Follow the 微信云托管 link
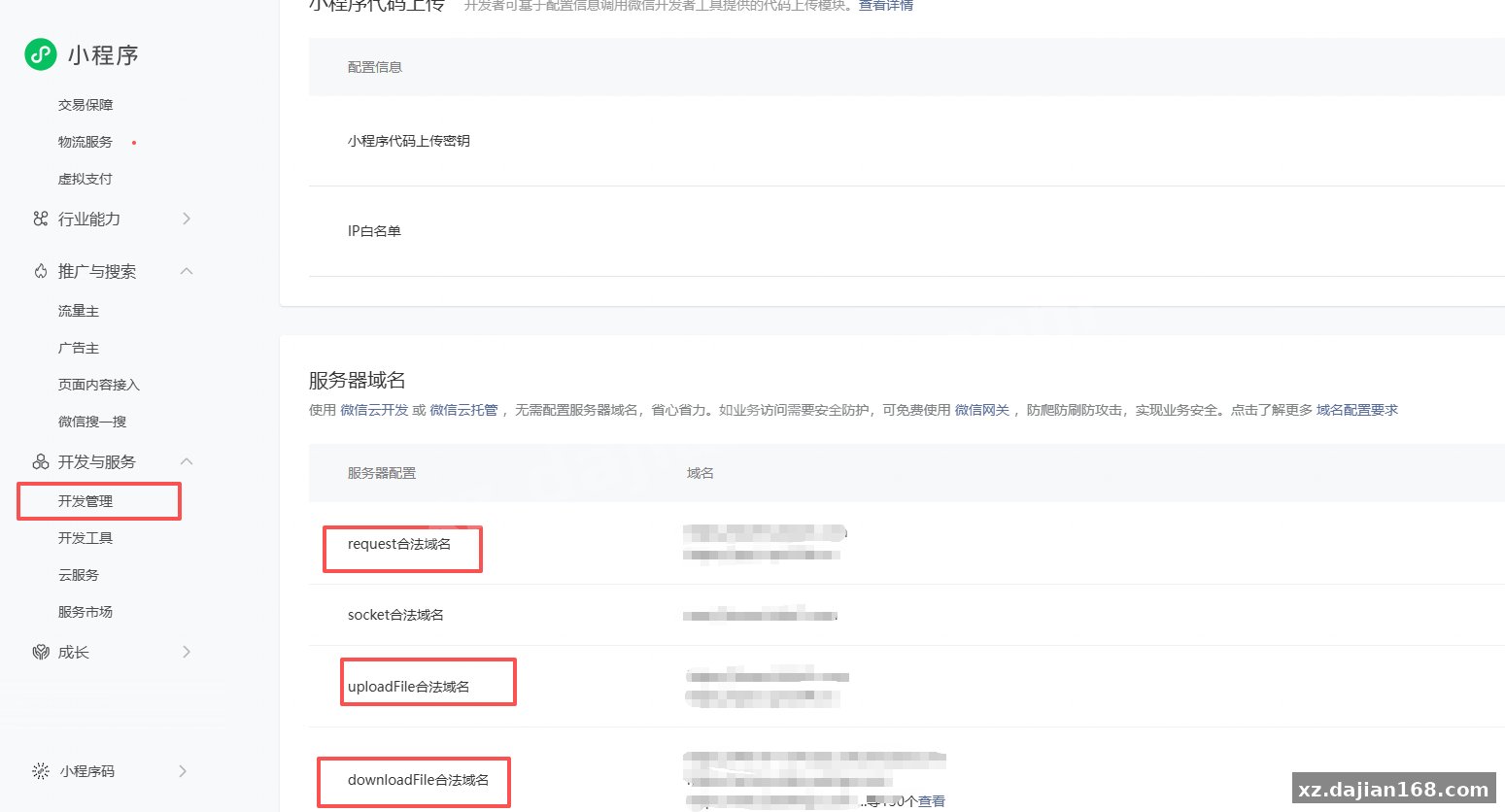Image resolution: width=1505 pixels, height=812 pixels. pyautogui.click(x=463, y=410)
